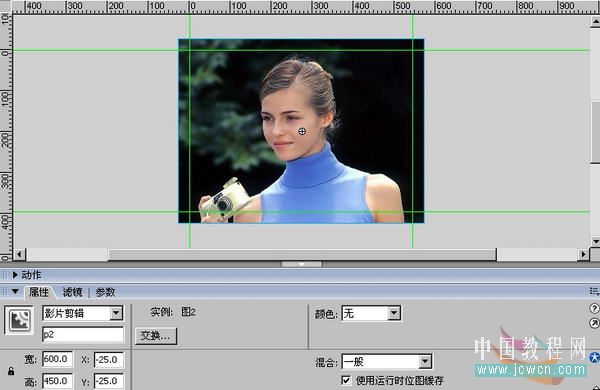
Task: Click the vertical scrollbar thumb
Action: 595,132
